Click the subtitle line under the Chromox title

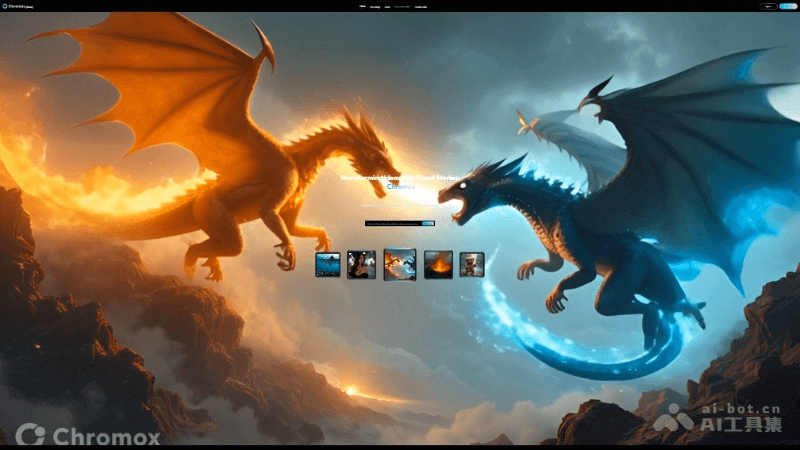coord(400,205)
